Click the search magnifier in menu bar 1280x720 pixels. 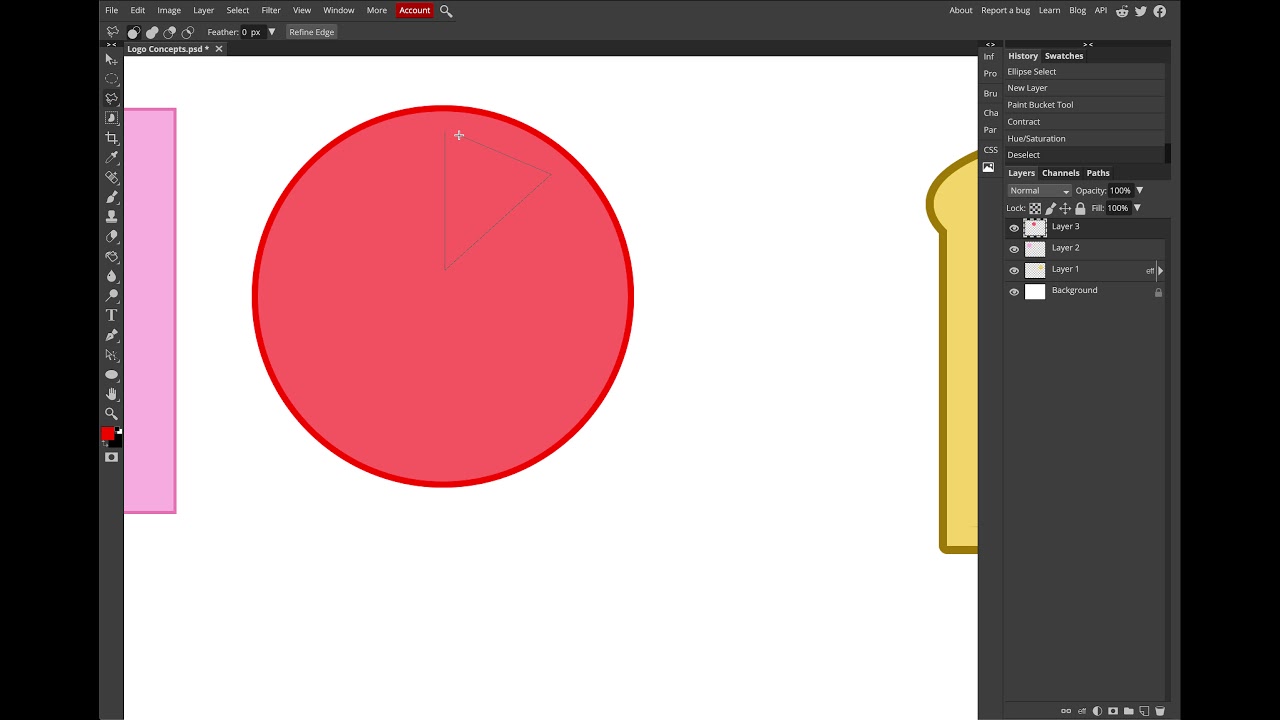coord(446,11)
